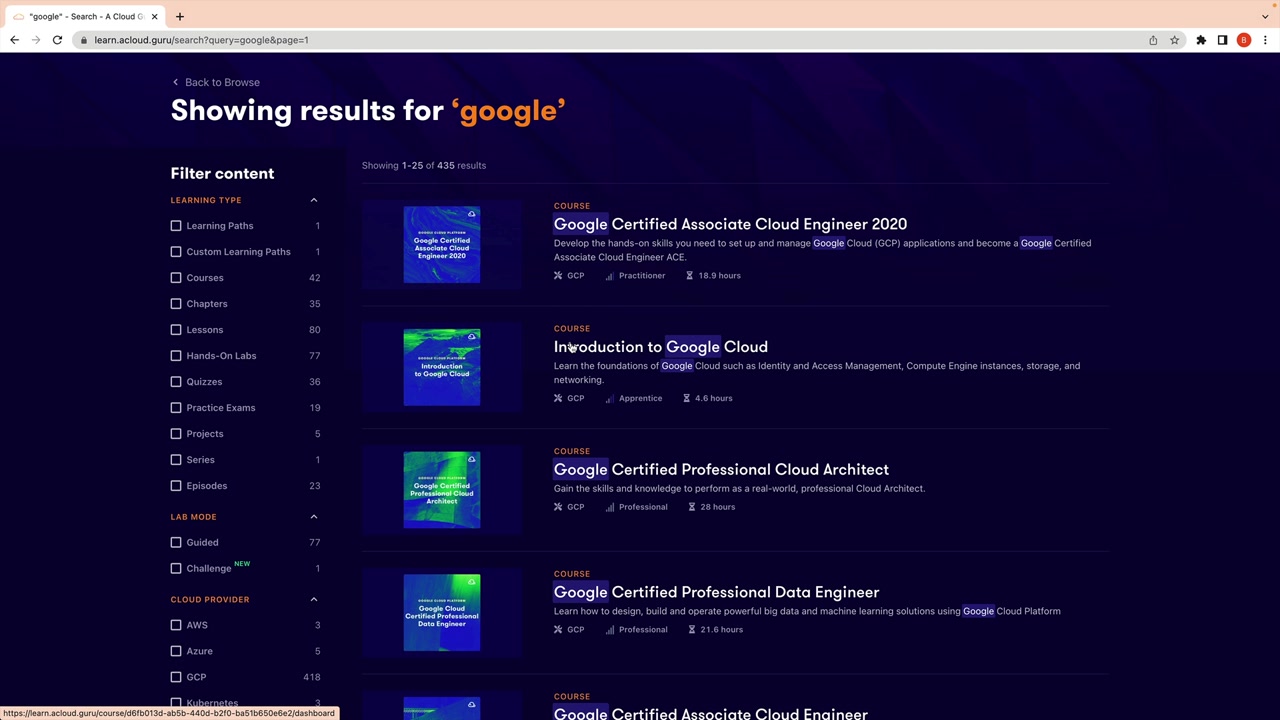1280x720 pixels.
Task: Enable the Challenge lab mode filter
Action: pos(176,569)
